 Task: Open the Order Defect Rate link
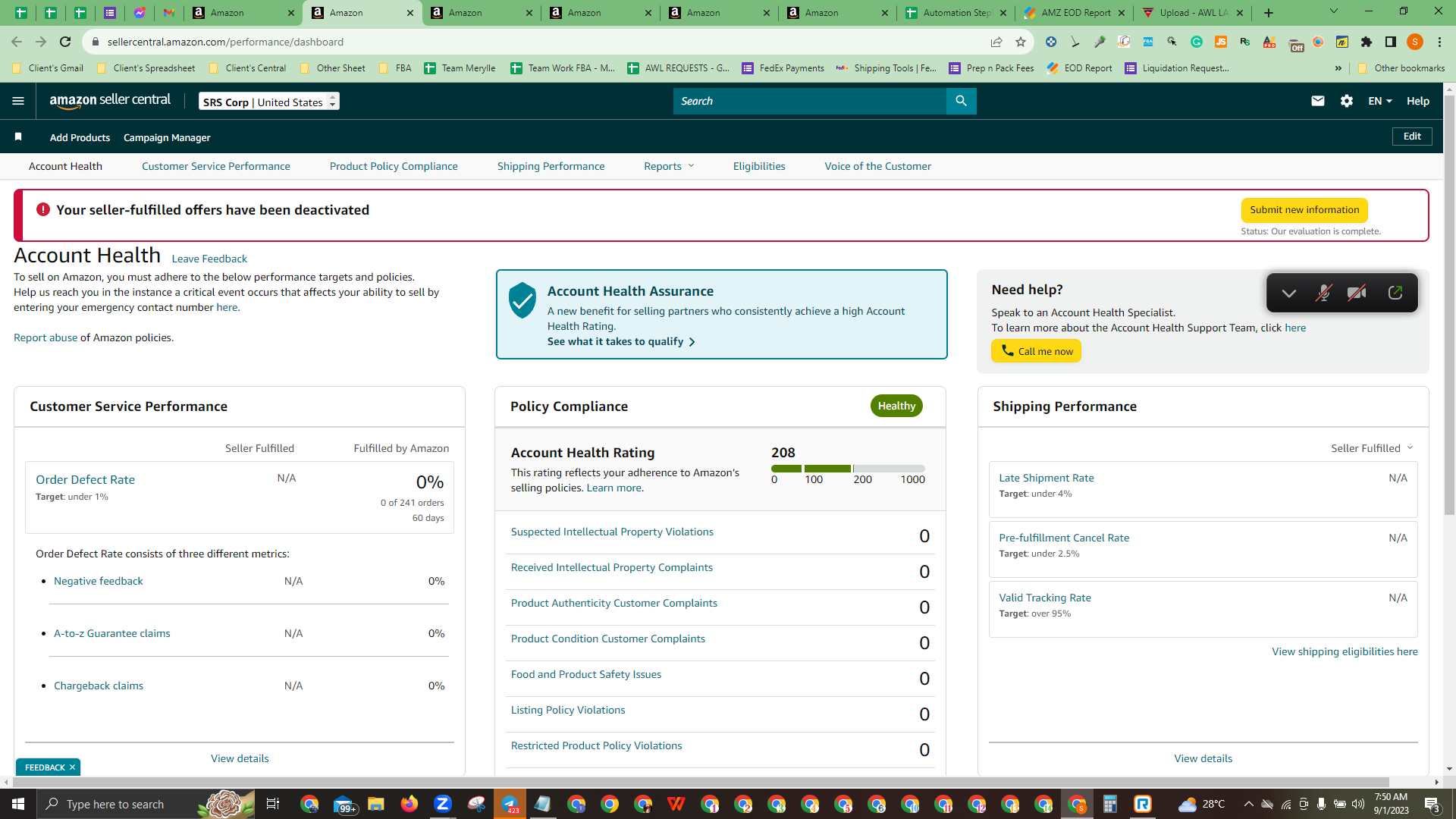tap(85, 479)
